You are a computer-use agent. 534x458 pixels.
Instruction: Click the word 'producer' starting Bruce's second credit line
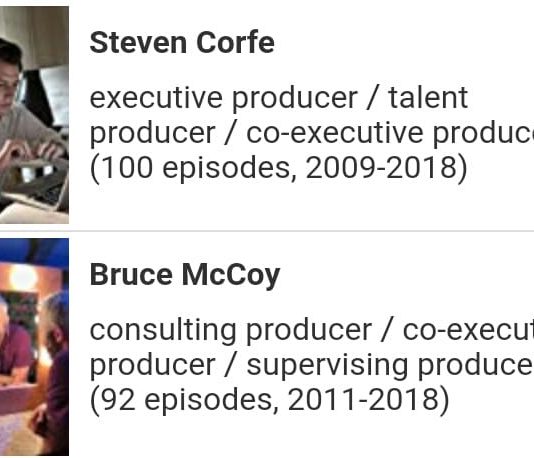pos(153,366)
